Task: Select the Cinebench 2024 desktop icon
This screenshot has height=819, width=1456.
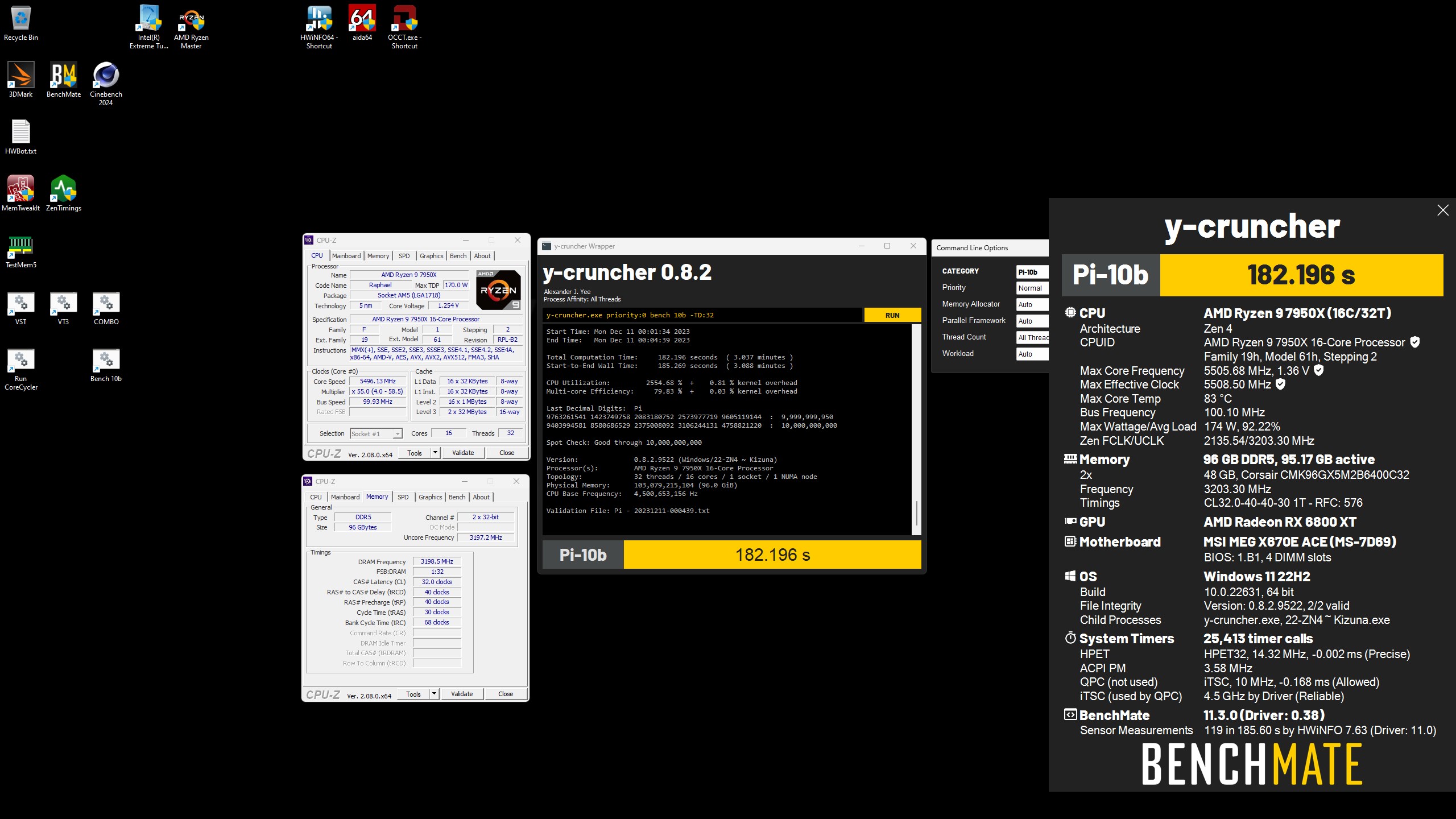Action: pyautogui.click(x=106, y=84)
